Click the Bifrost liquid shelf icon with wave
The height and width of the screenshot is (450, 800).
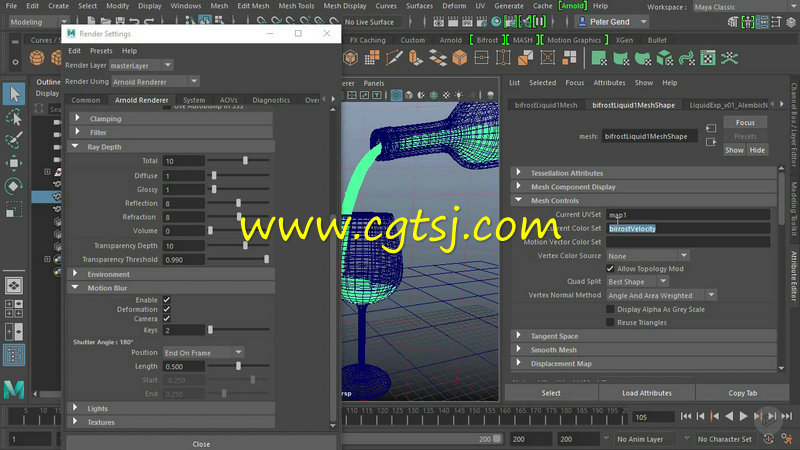687,58
